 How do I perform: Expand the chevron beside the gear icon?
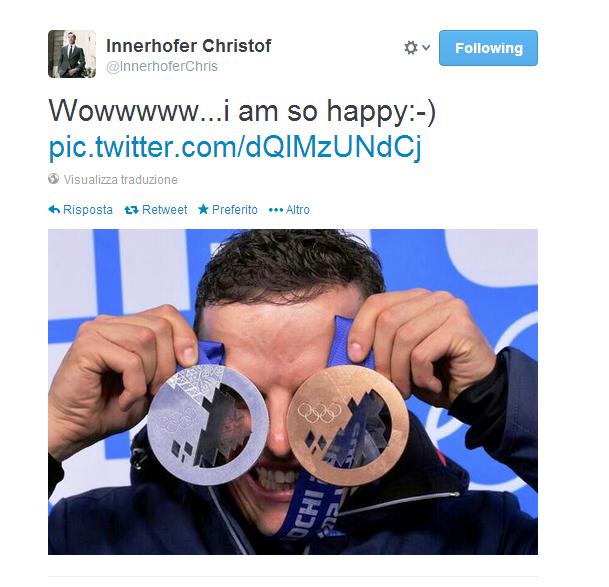click(x=426, y=47)
